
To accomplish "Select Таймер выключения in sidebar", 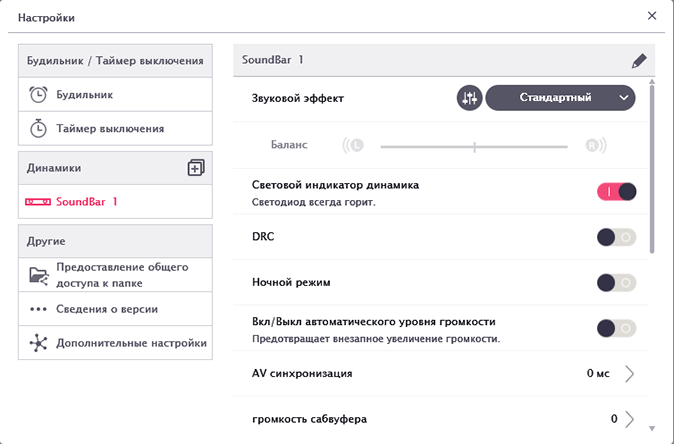I will coord(110,128).
